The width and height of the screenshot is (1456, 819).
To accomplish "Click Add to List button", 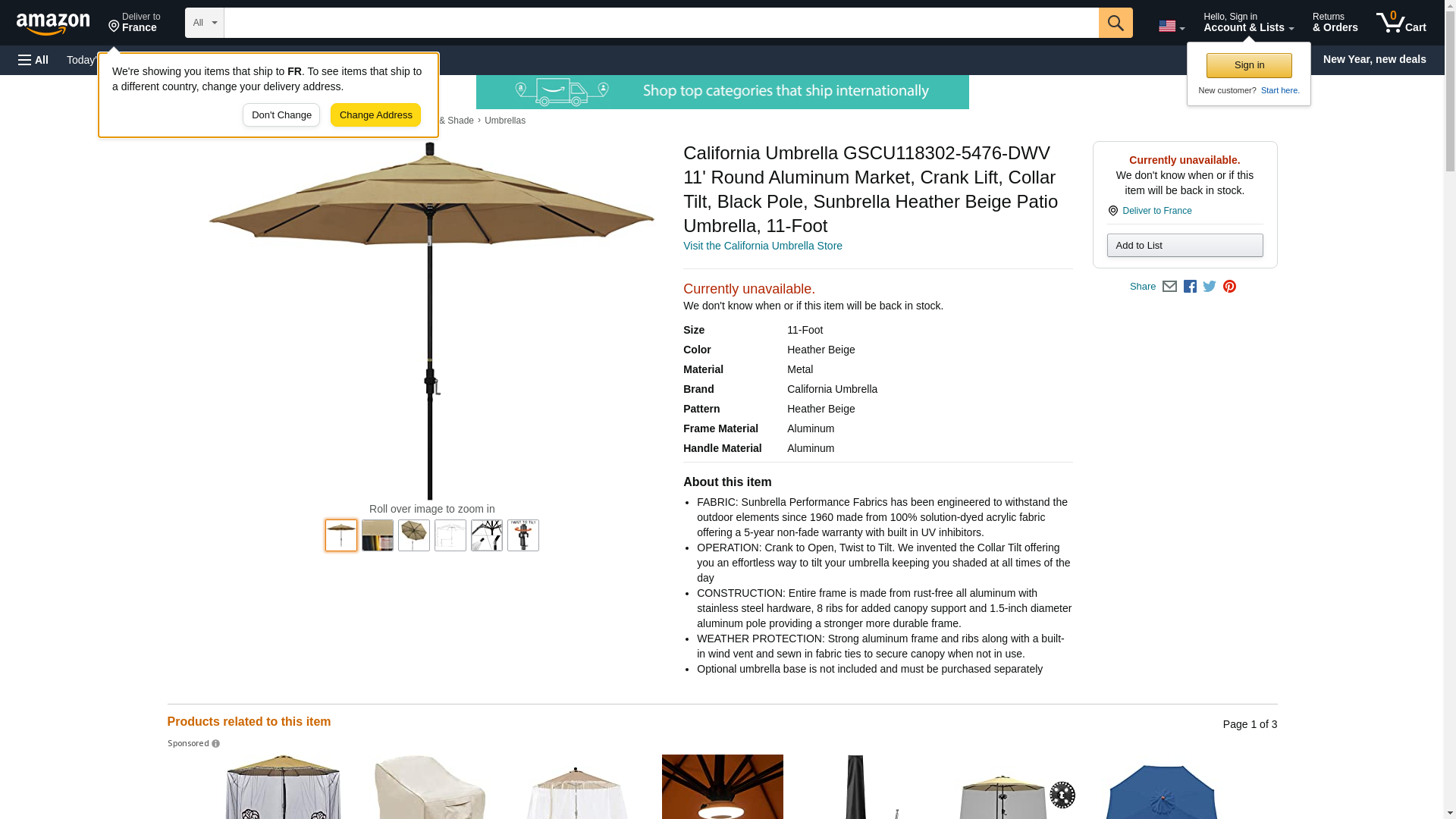I will coord(1185,246).
